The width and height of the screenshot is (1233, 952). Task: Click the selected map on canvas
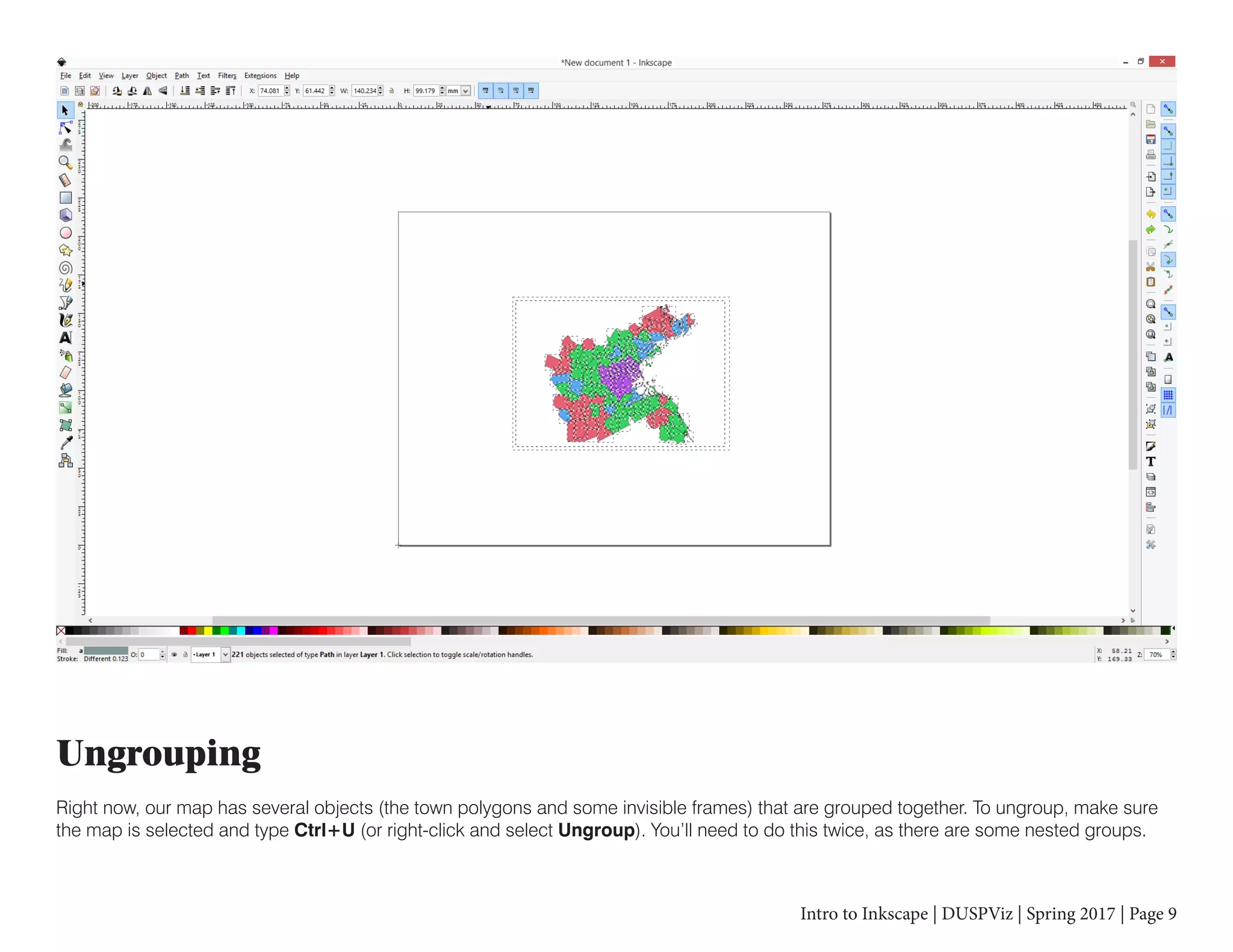pyautogui.click(x=620, y=373)
